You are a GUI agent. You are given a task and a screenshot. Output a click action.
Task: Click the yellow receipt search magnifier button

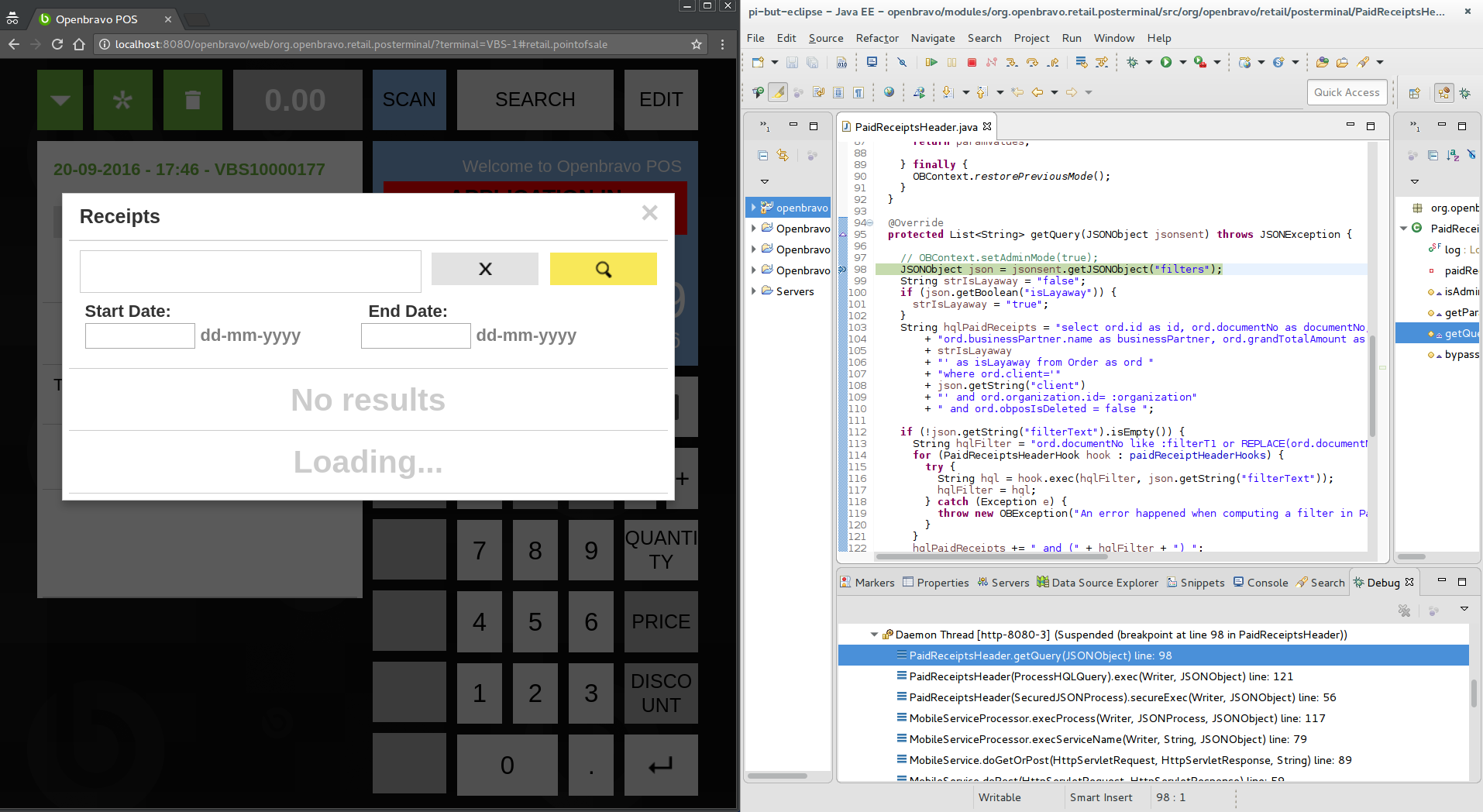click(x=603, y=269)
